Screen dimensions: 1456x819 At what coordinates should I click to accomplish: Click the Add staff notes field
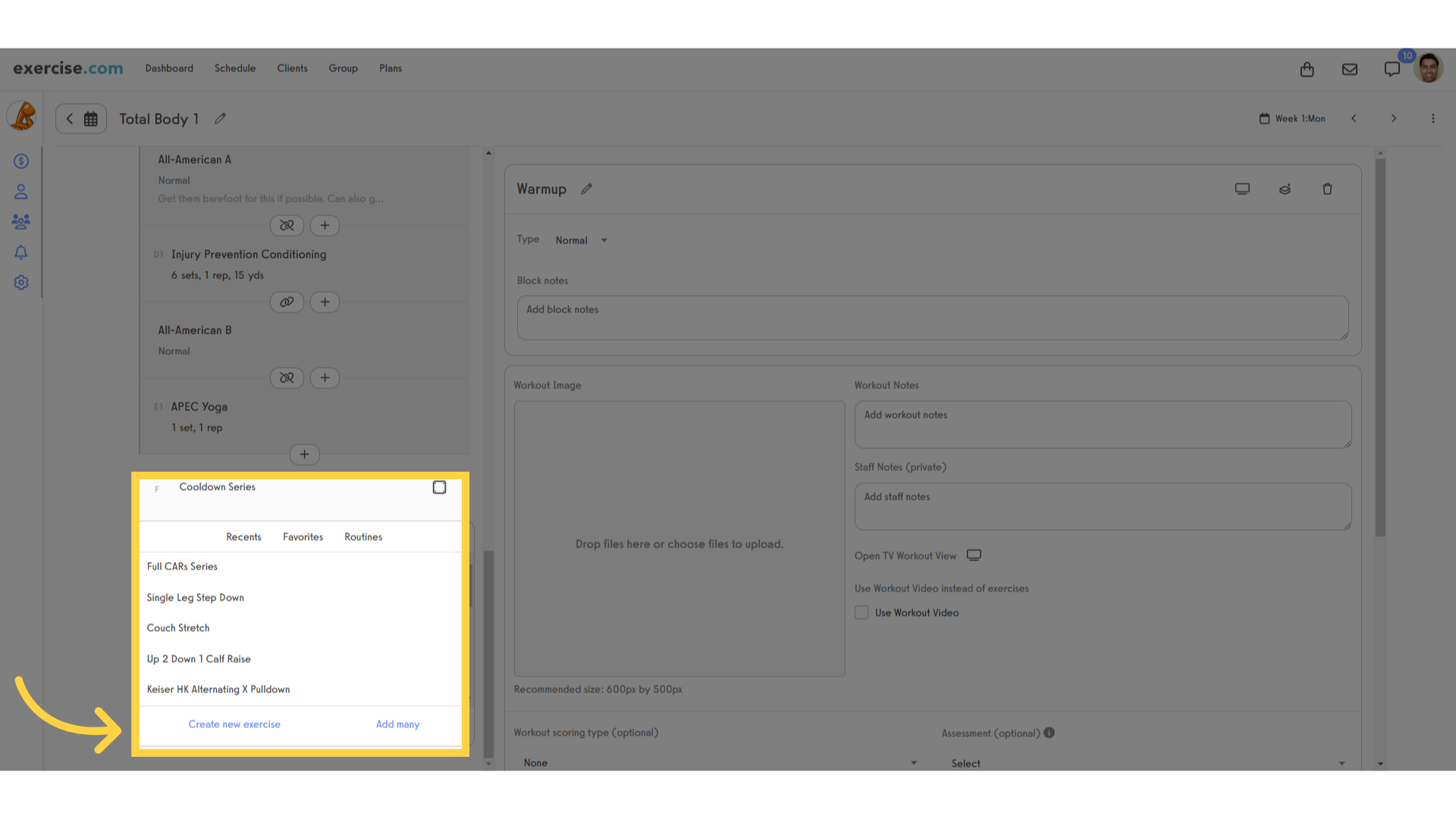1103,507
